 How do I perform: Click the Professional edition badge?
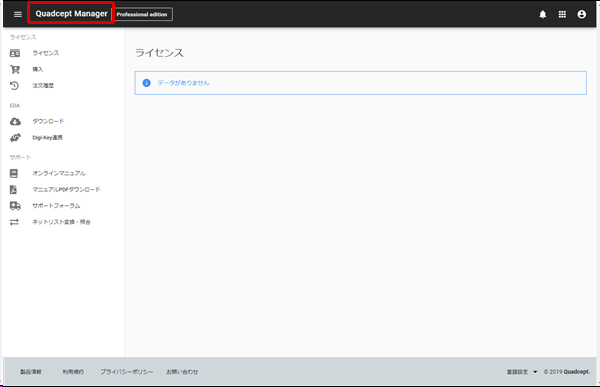coord(142,14)
